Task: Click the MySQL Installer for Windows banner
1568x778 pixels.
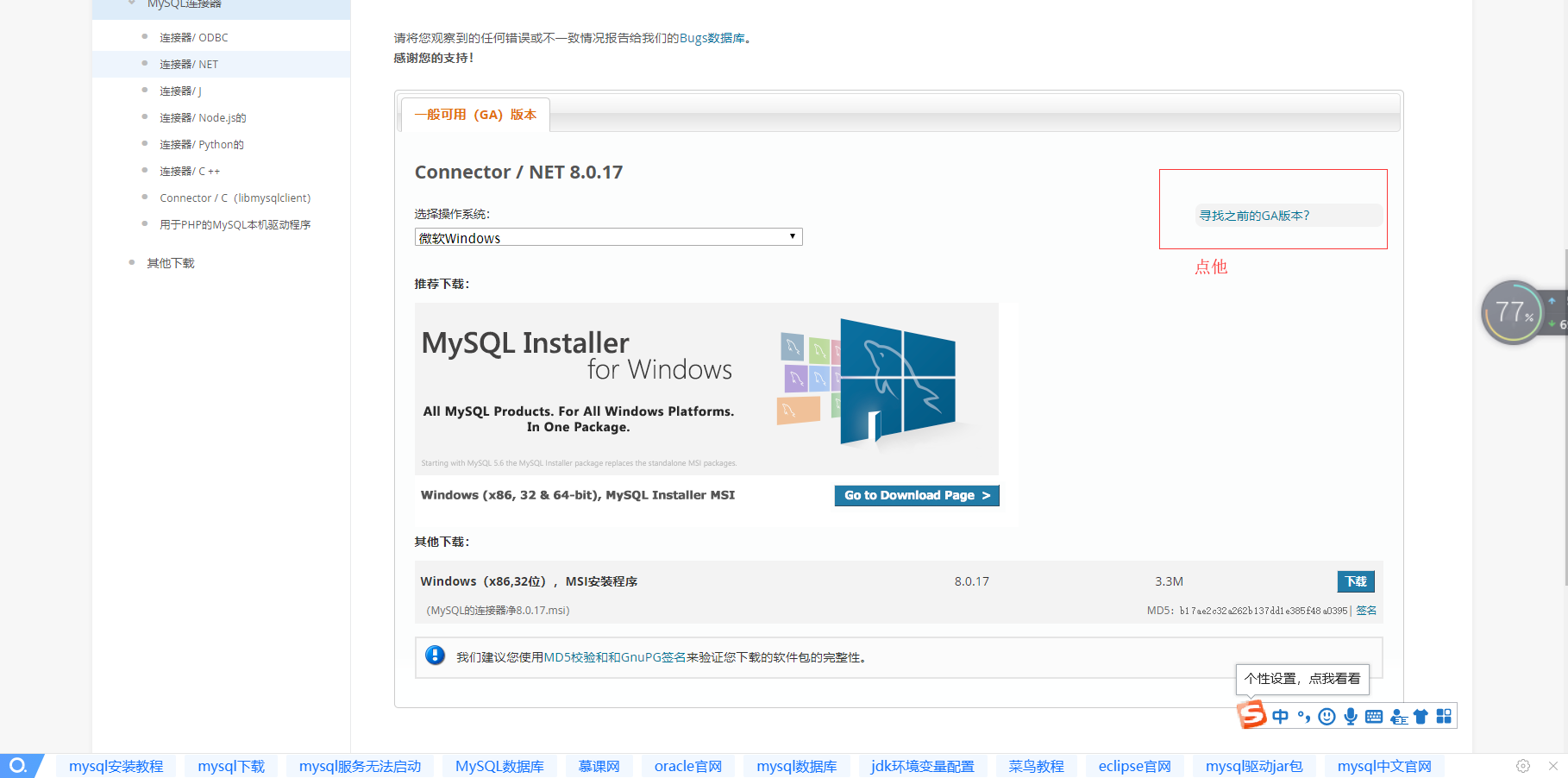Action: point(706,389)
